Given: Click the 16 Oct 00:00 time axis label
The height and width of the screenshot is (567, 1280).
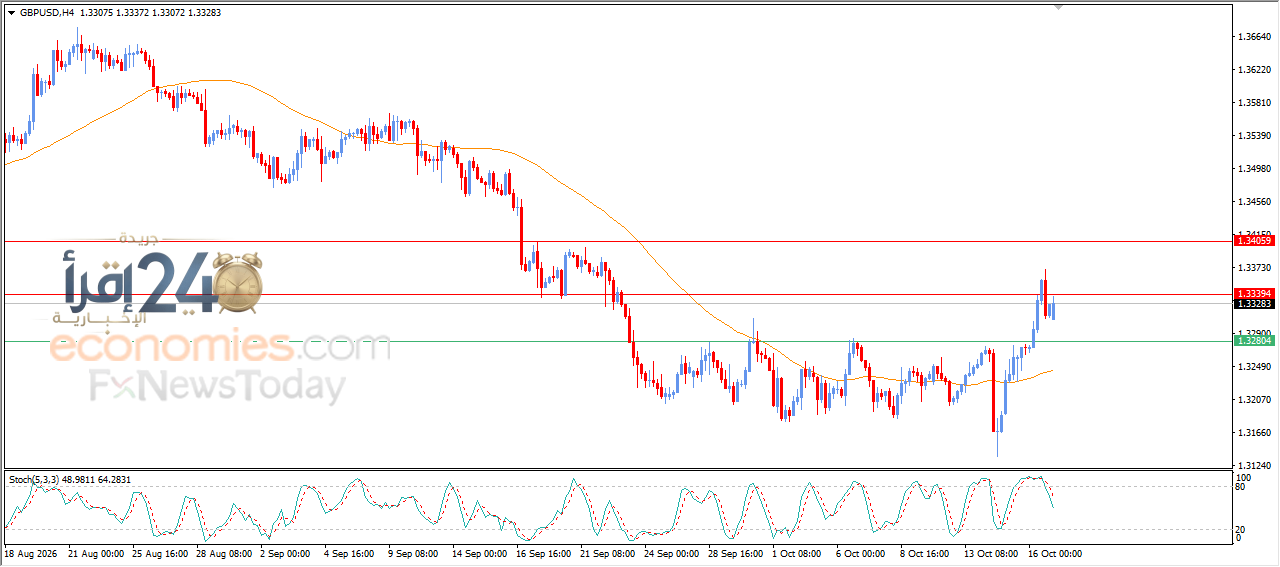Looking at the screenshot, I should click(1054, 552).
